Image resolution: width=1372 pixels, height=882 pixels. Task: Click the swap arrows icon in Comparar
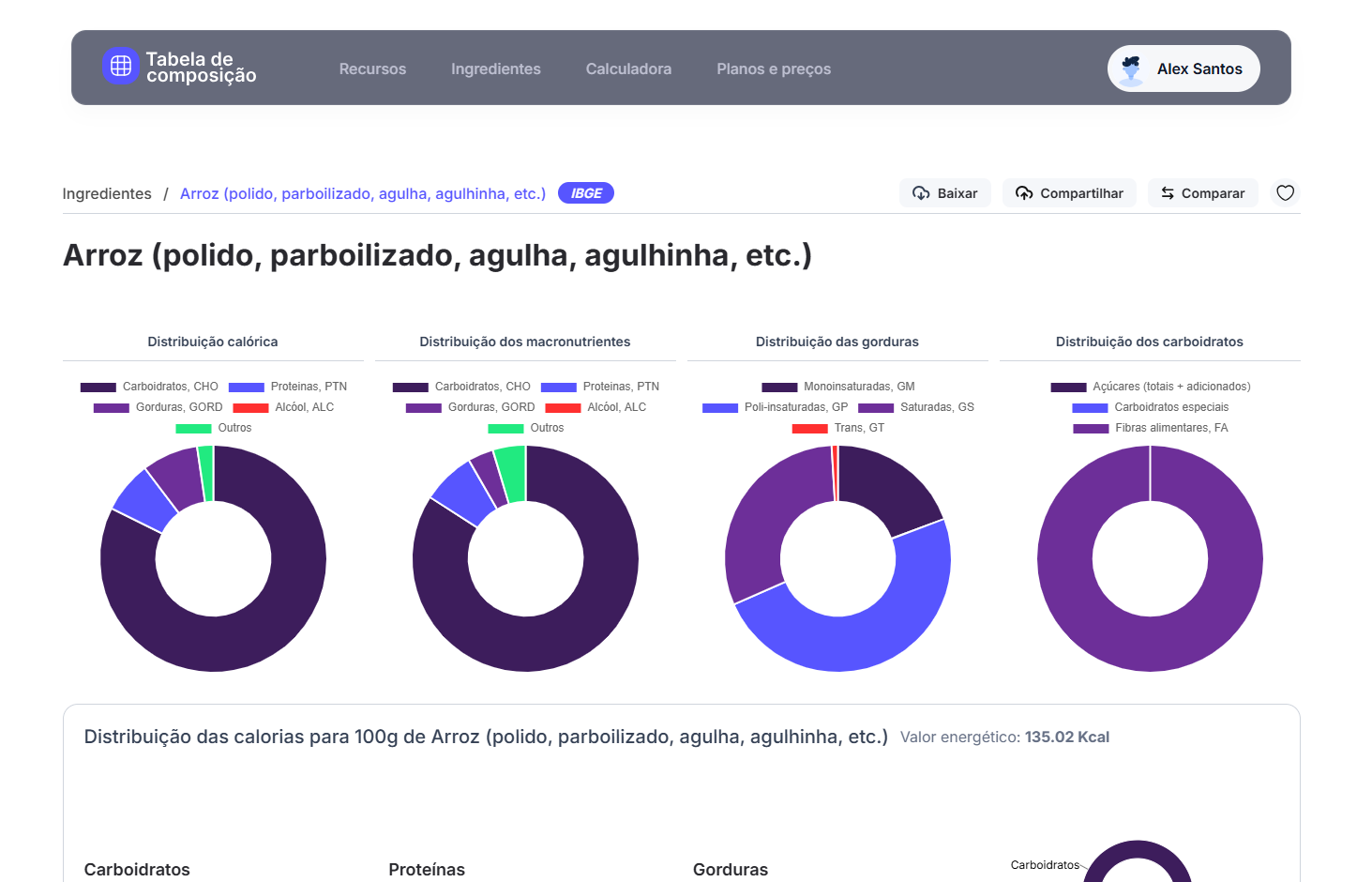(x=1168, y=193)
